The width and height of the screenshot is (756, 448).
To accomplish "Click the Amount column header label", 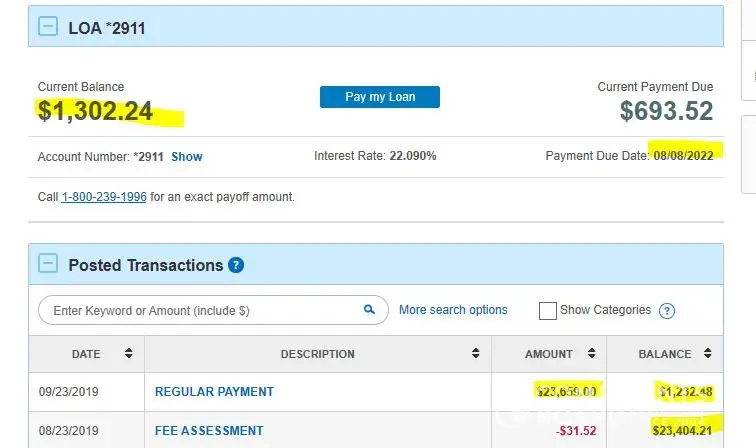I will click(549, 354).
